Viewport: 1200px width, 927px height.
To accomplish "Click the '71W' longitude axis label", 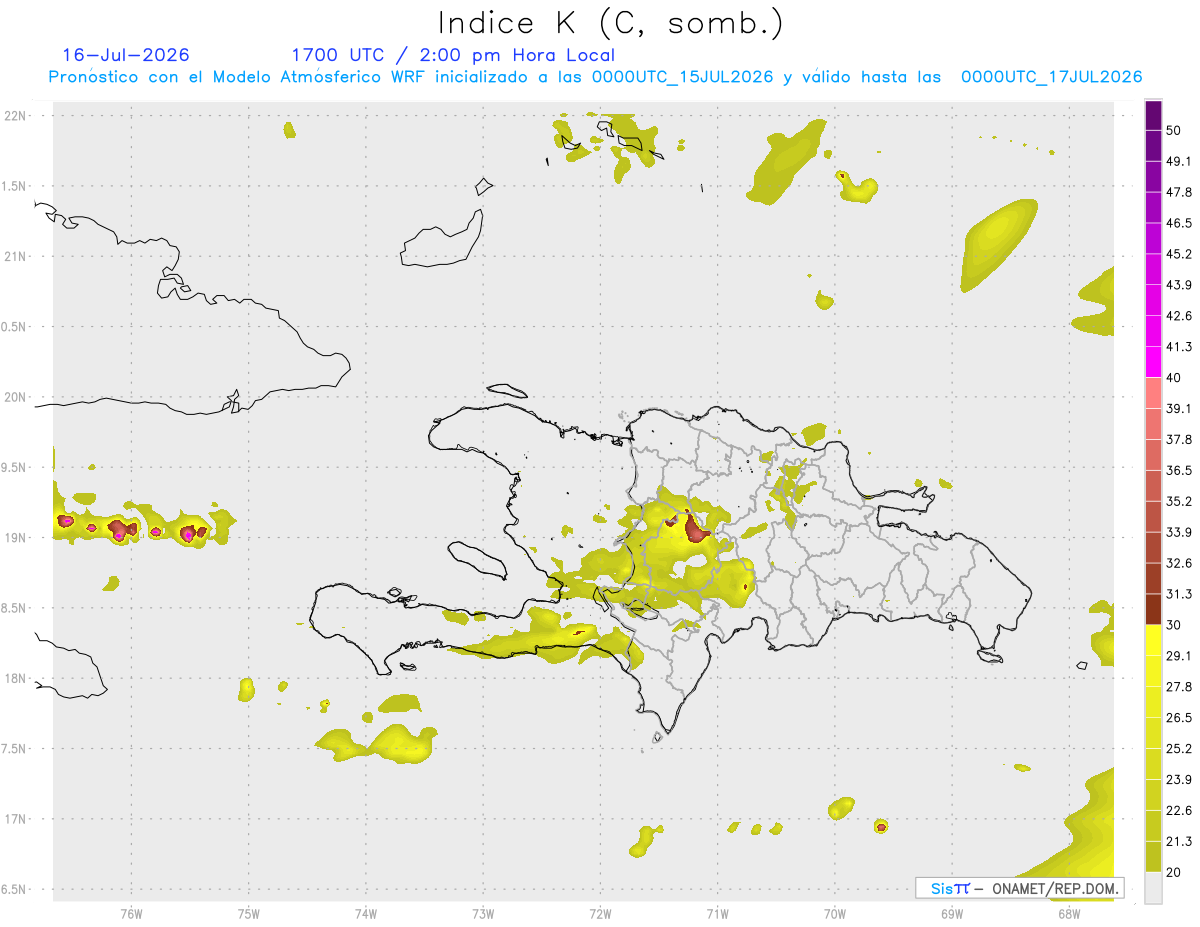I will [x=717, y=913].
